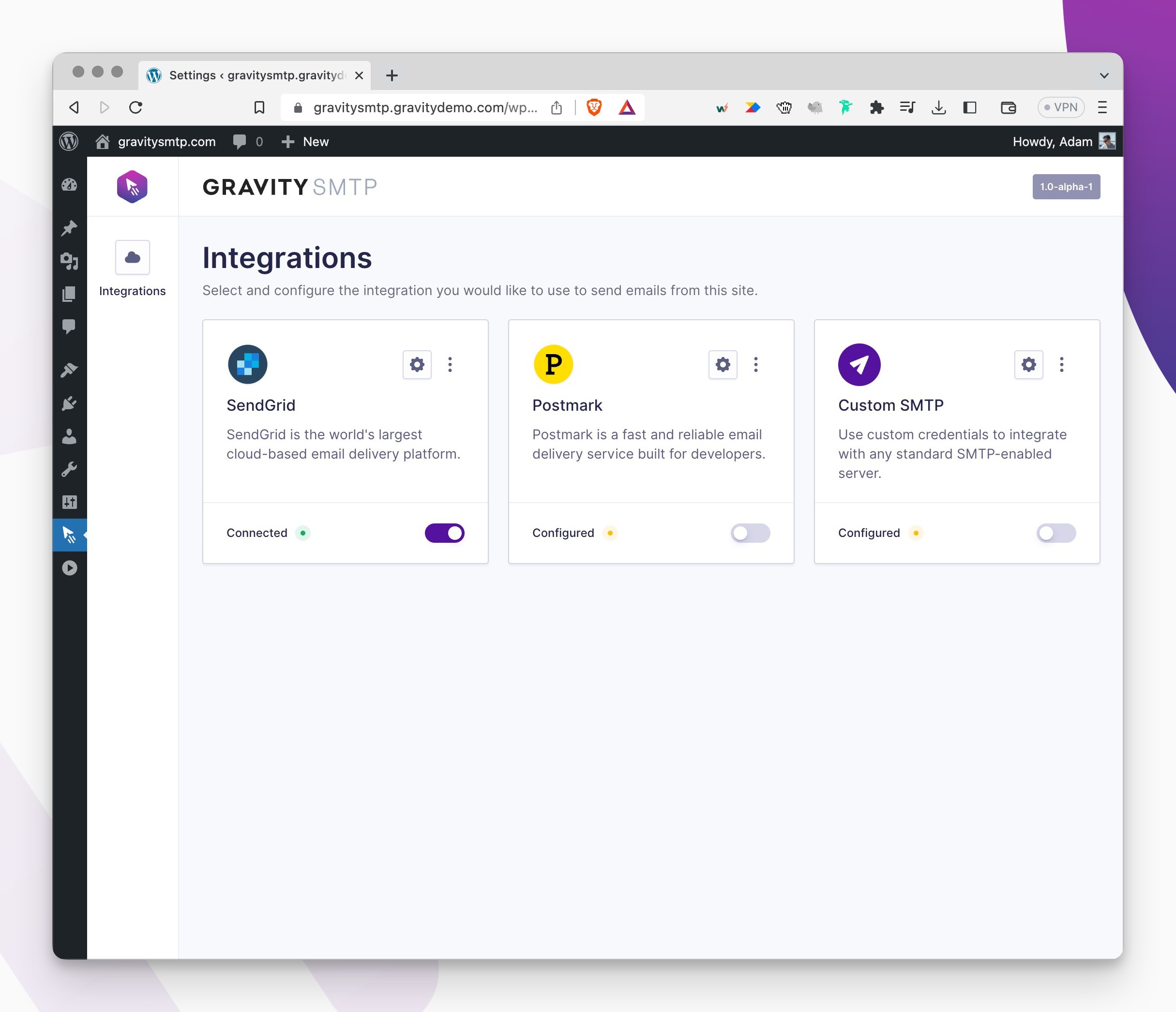Open Brave Shields lion icon

coord(594,107)
